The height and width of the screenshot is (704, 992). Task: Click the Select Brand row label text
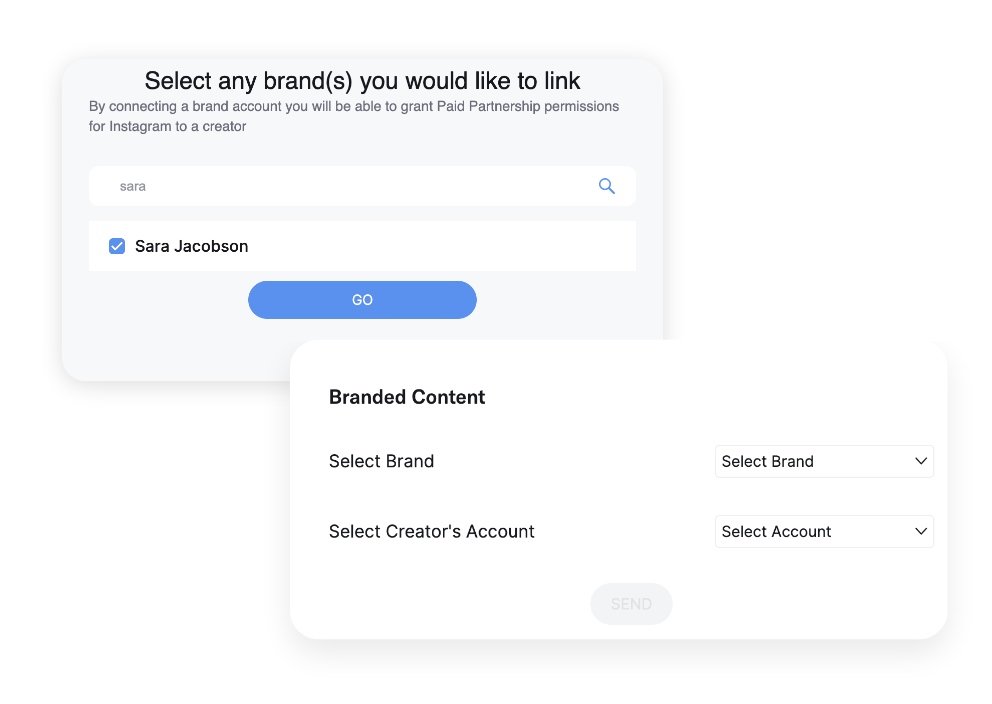pos(381,461)
